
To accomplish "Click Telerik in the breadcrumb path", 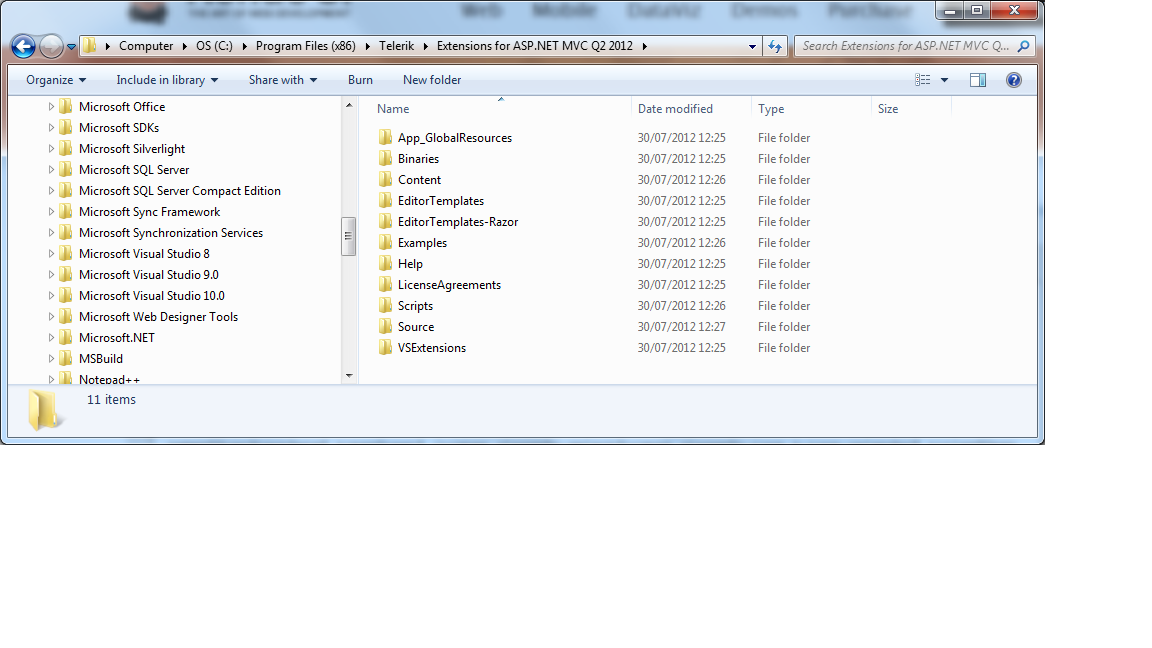I will pos(397,46).
